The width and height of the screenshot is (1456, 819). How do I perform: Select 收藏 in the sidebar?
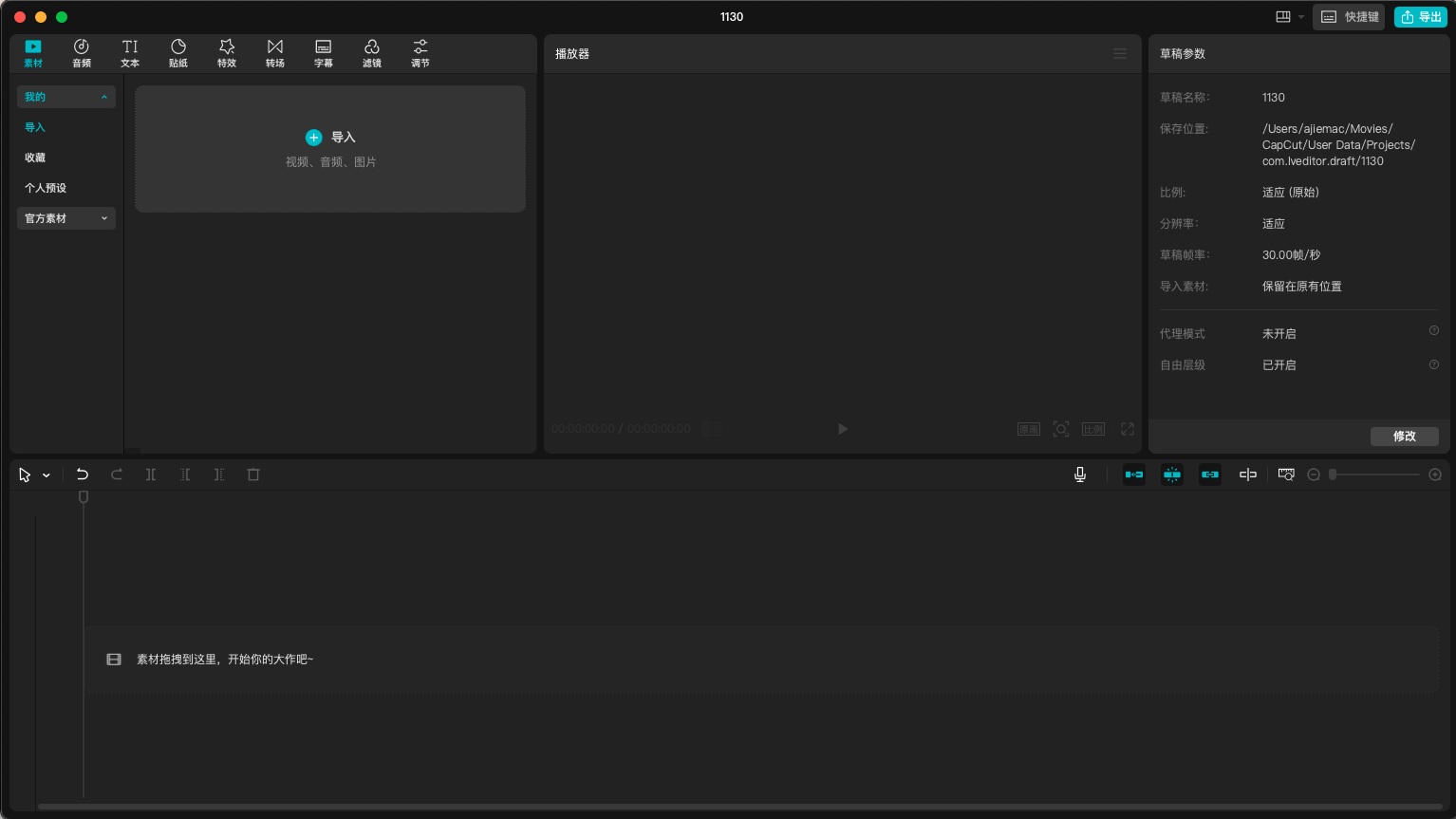click(35, 158)
